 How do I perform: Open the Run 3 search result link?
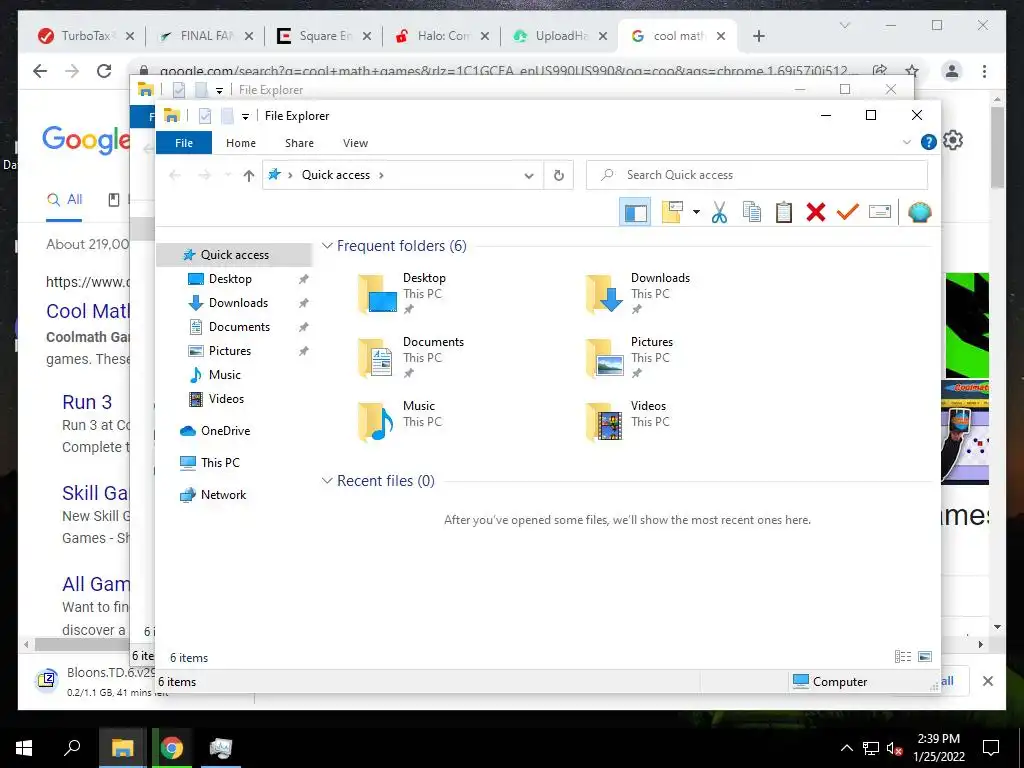(x=87, y=402)
